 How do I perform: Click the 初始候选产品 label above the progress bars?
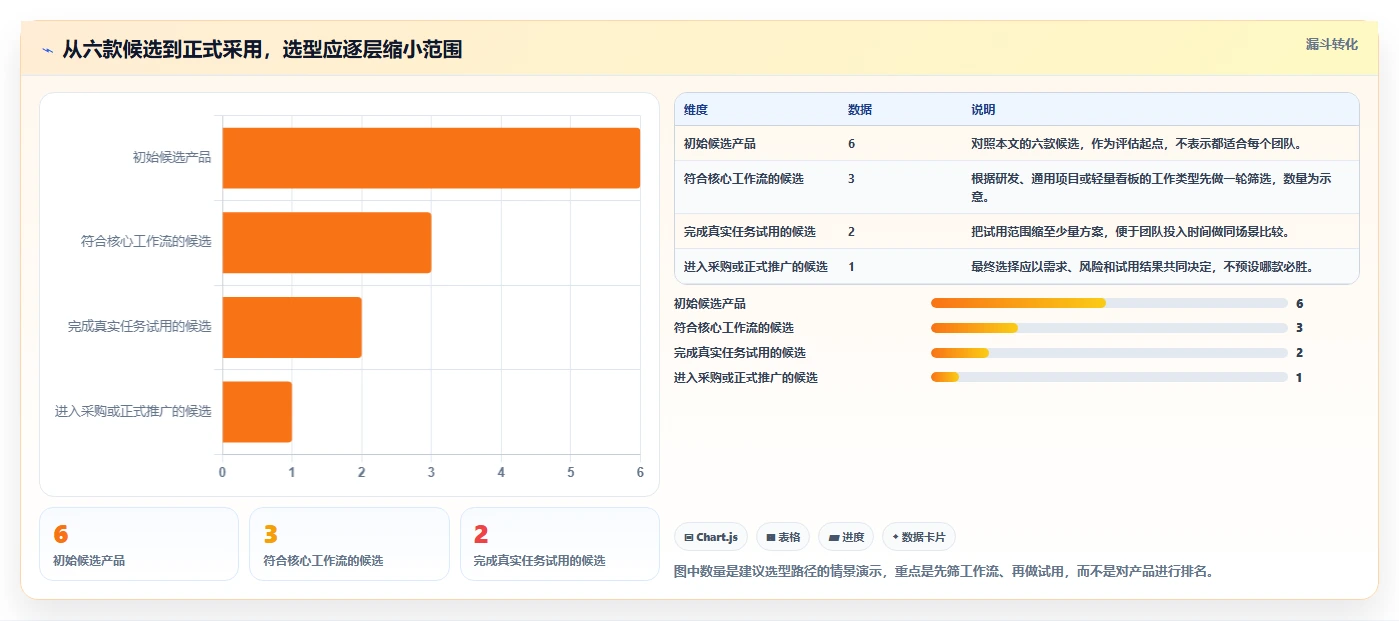tap(710, 303)
